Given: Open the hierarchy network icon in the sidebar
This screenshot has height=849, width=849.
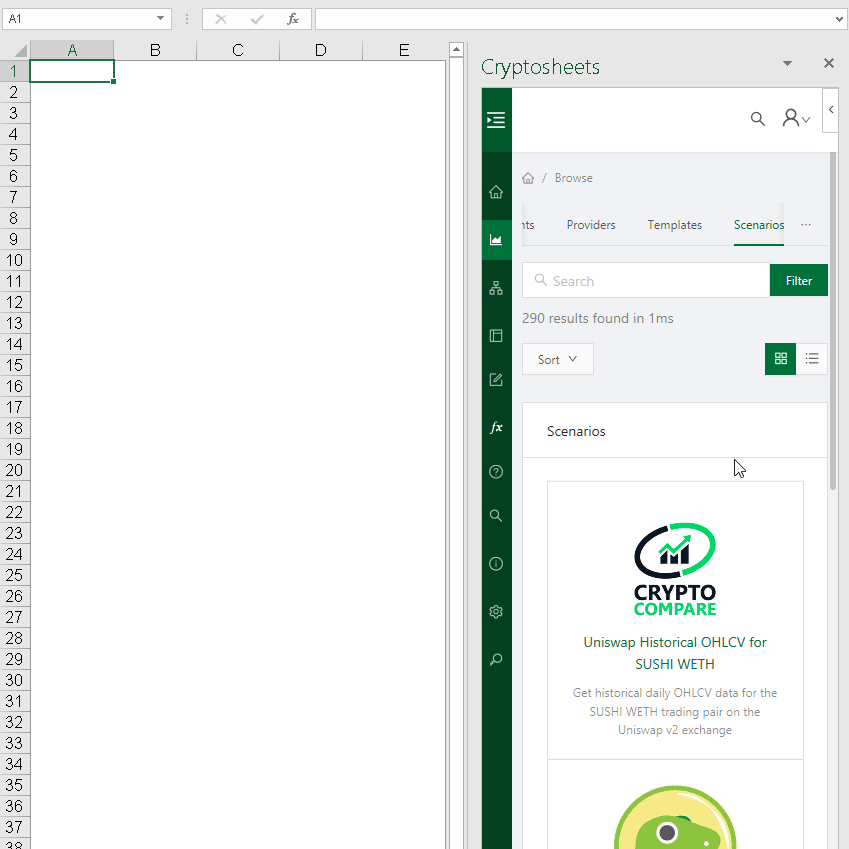Looking at the screenshot, I should (x=496, y=288).
